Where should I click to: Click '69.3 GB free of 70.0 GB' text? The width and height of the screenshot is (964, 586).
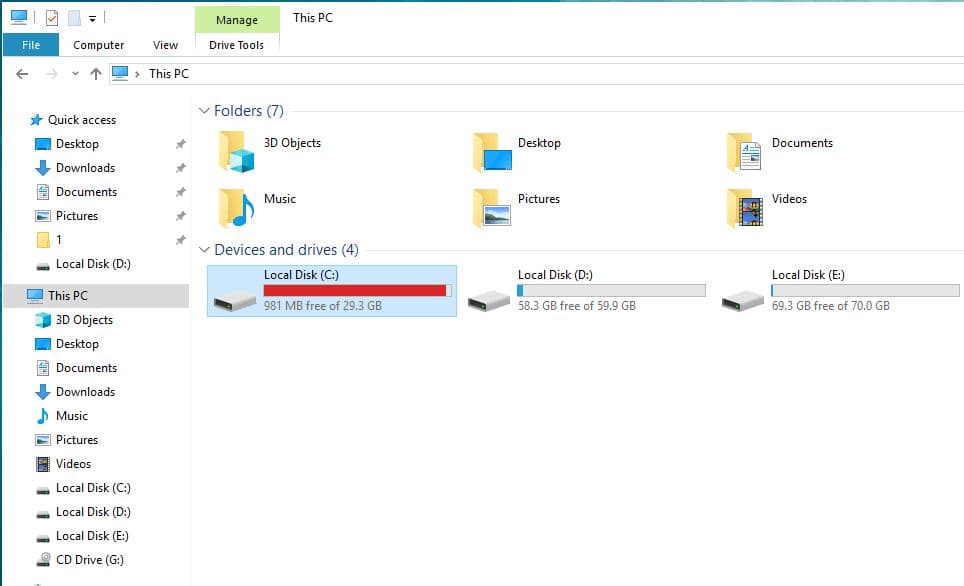tap(831, 306)
